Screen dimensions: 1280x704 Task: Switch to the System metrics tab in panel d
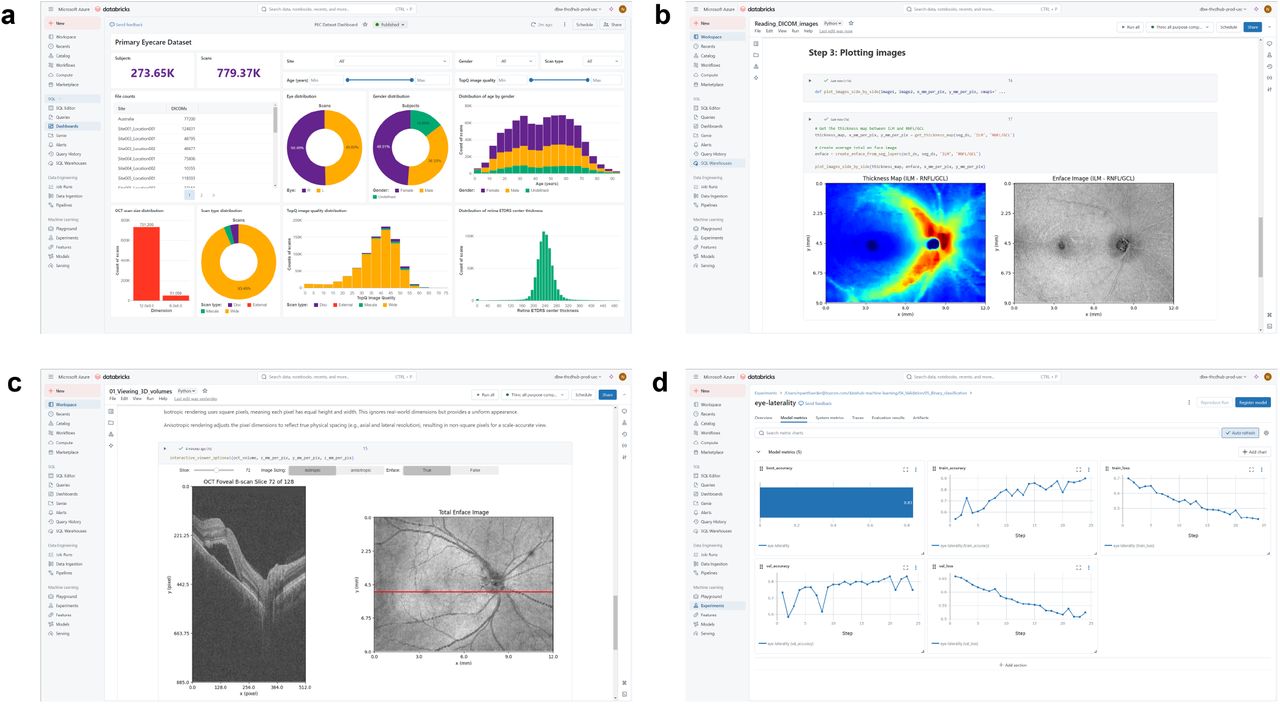(829, 416)
